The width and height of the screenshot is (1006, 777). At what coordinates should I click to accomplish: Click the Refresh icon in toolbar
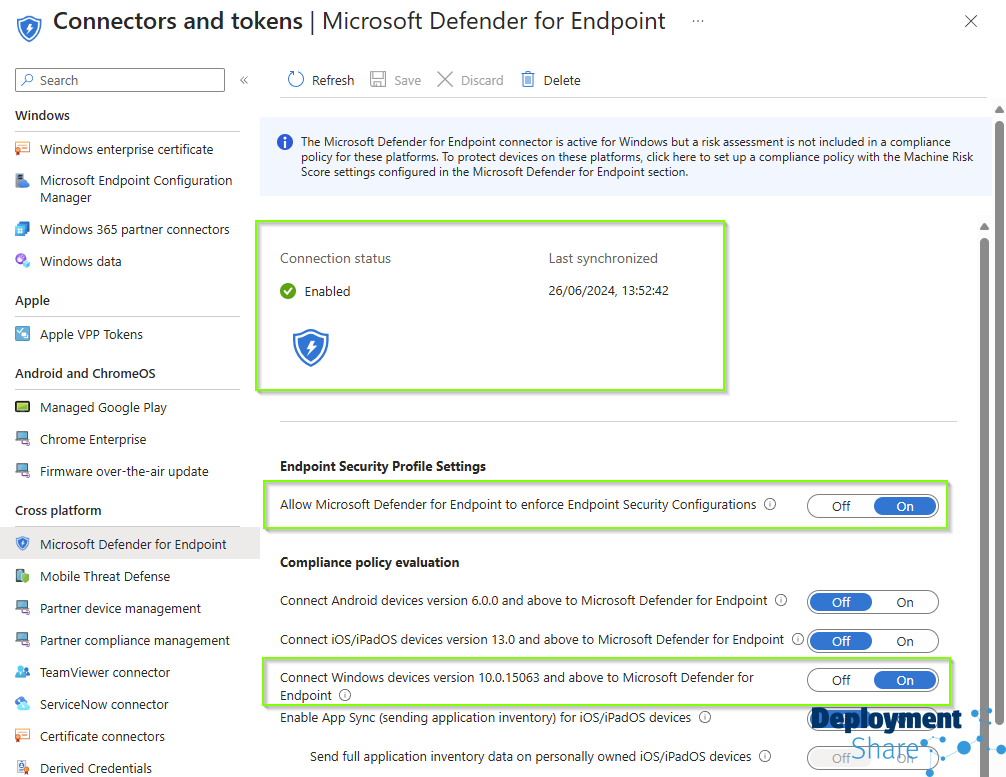[296, 80]
